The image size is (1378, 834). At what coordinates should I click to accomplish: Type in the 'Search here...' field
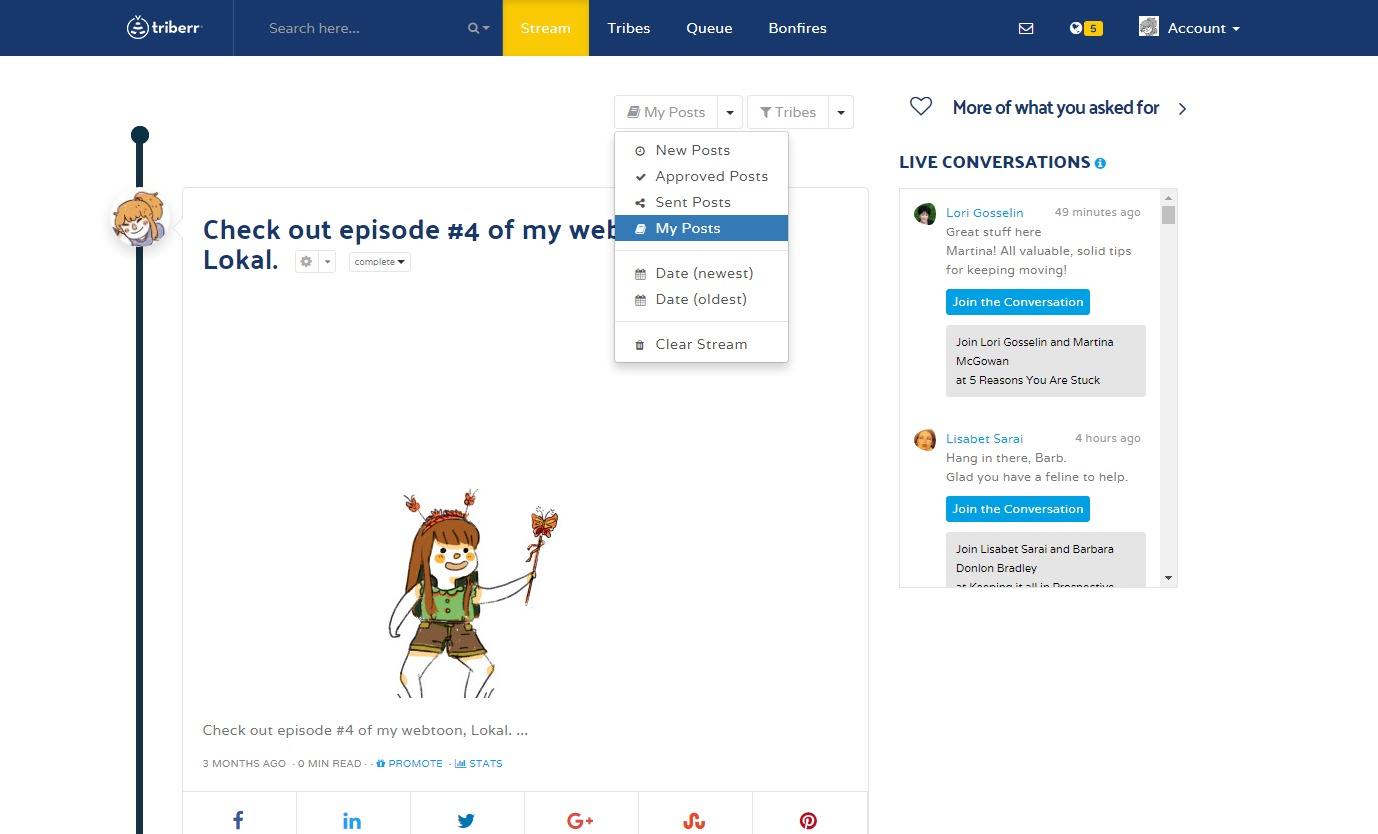360,28
